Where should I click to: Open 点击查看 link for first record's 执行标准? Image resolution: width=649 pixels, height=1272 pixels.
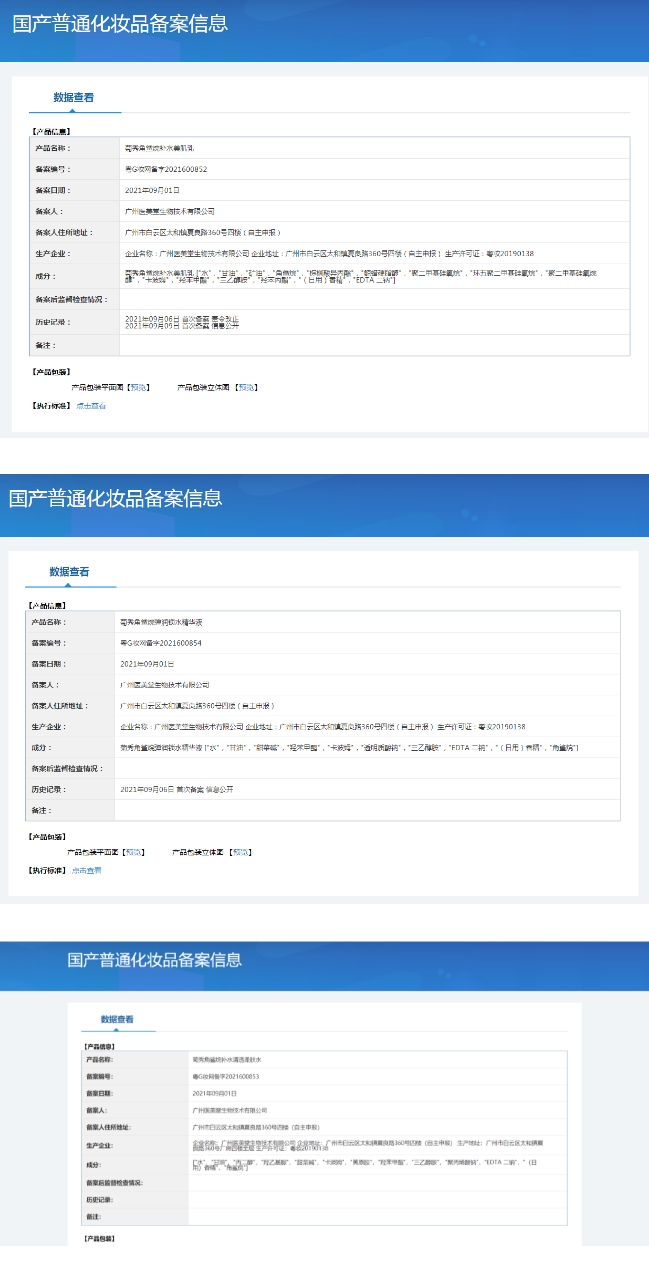click(91, 406)
